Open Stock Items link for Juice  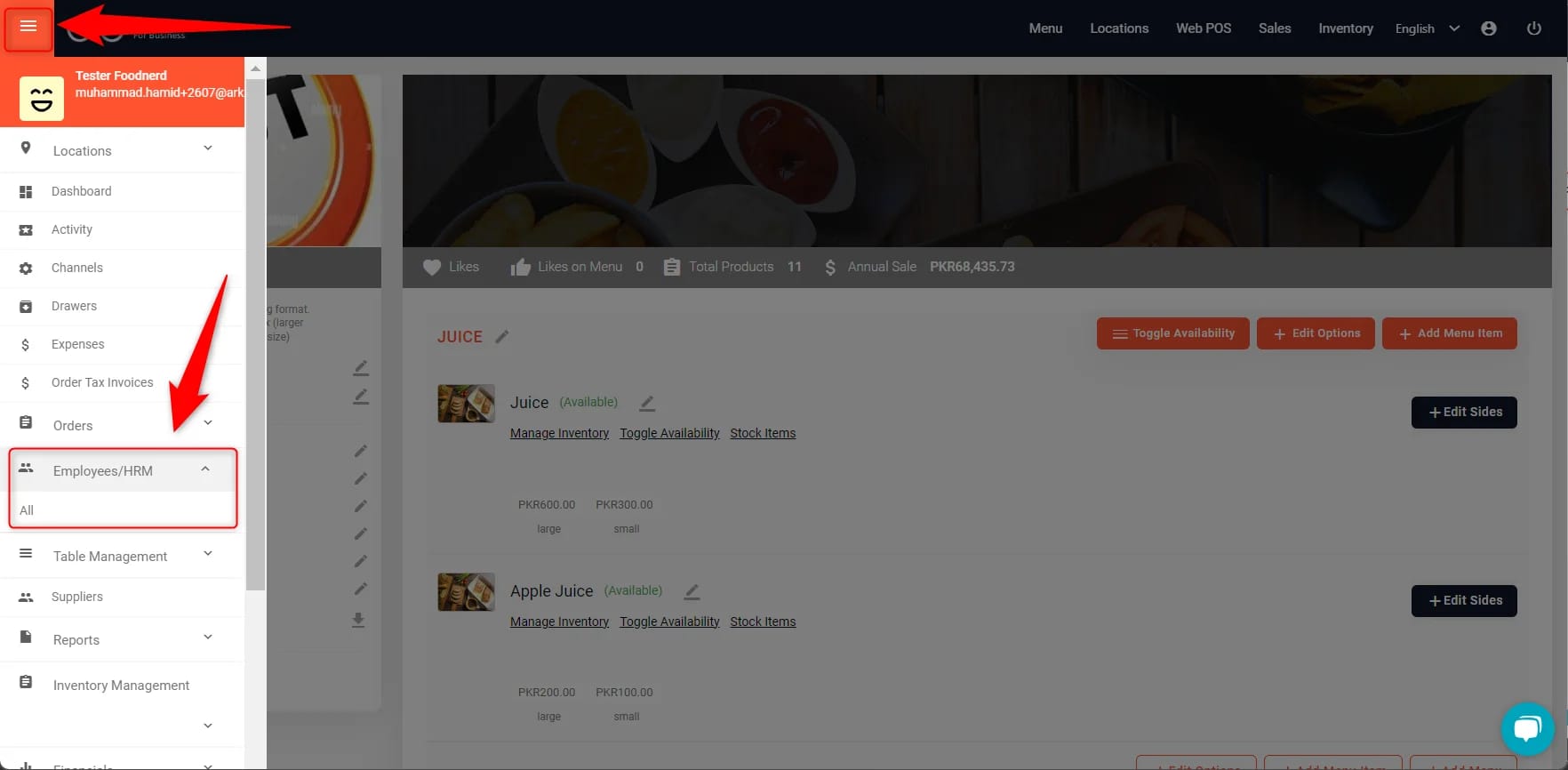click(x=763, y=433)
